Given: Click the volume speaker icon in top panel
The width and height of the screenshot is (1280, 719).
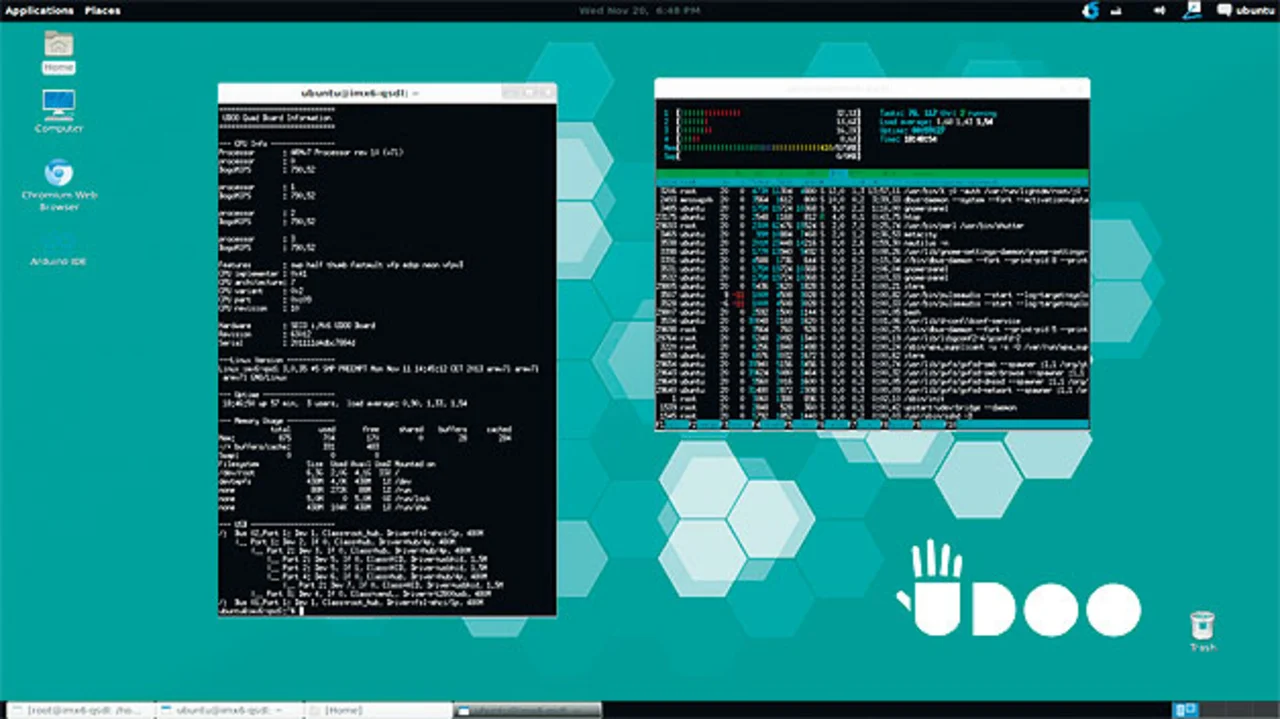Looking at the screenshot, I should (x=1159, y=10).
